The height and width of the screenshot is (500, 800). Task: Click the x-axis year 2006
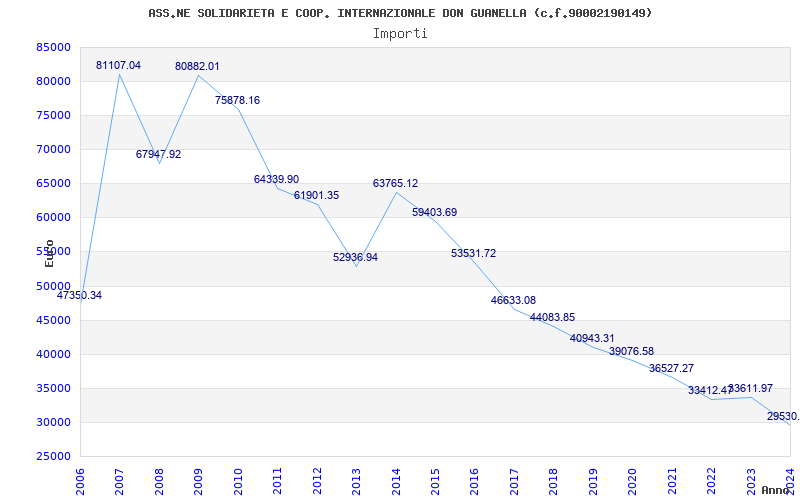tap(80, 481)
